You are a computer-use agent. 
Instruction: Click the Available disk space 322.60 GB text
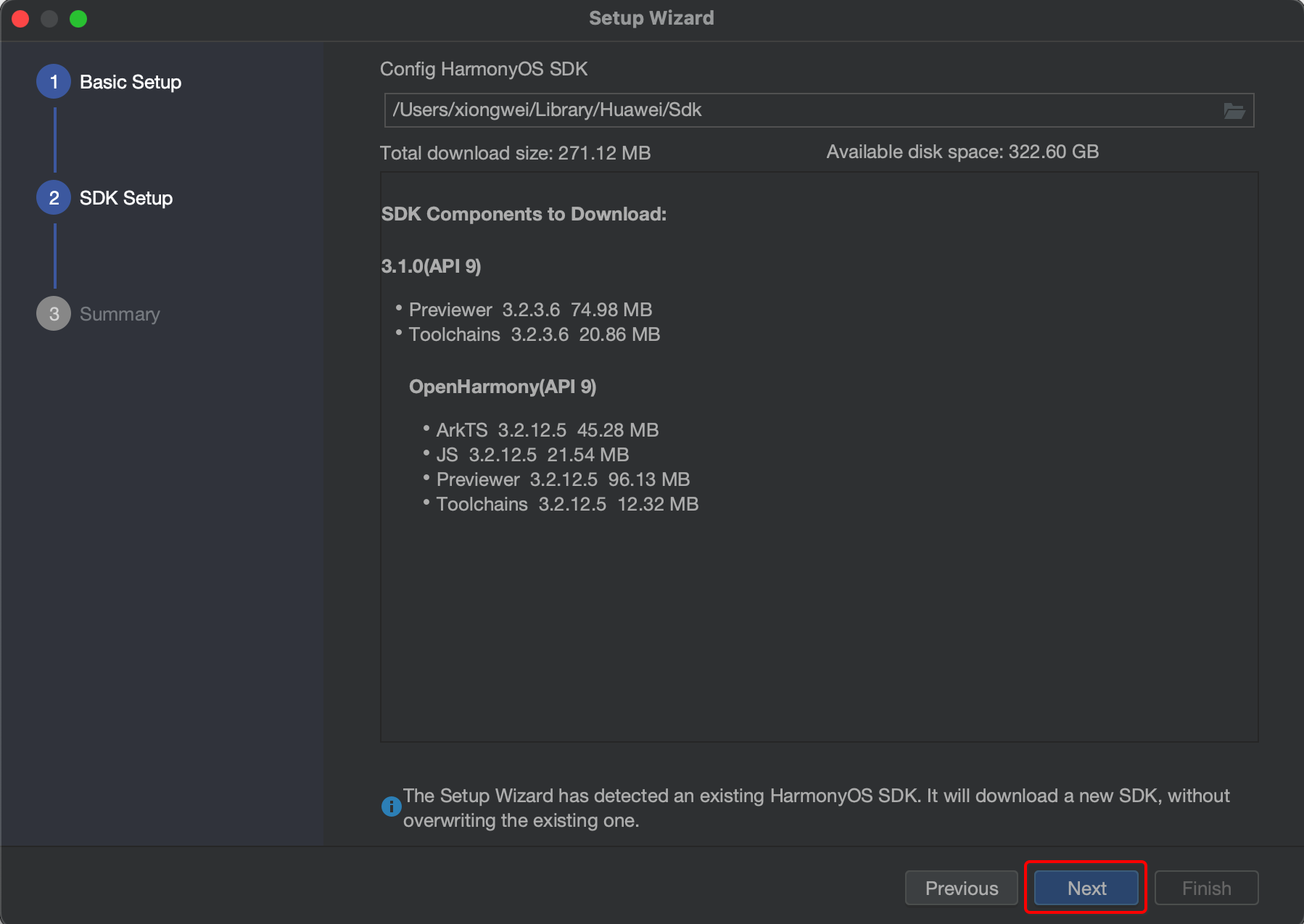[x=962, y=152]
